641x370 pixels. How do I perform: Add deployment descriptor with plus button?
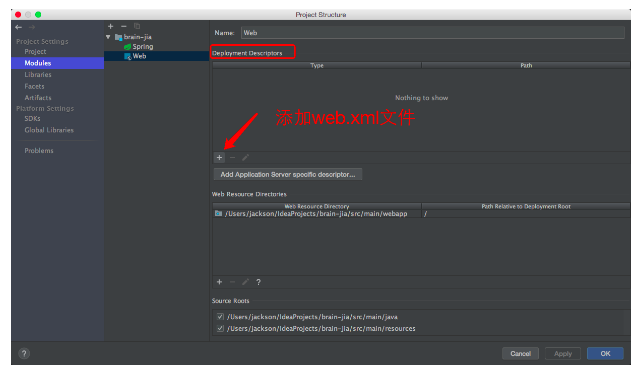pyautogui.click(x=220, y=157)
